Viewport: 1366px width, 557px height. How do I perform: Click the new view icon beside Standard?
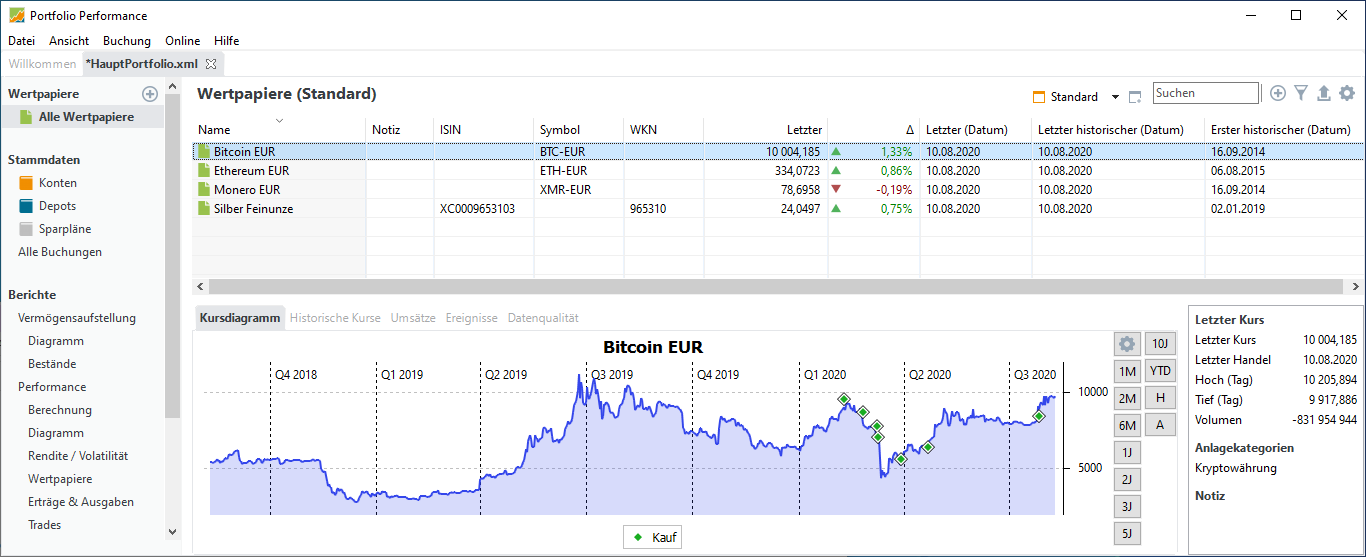click(x=1135, y=97)
